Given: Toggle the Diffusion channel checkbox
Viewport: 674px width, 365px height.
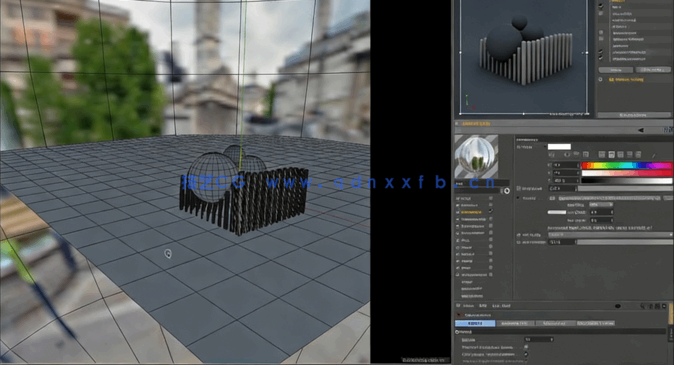Looking at the screenshot, I should 490,205.
